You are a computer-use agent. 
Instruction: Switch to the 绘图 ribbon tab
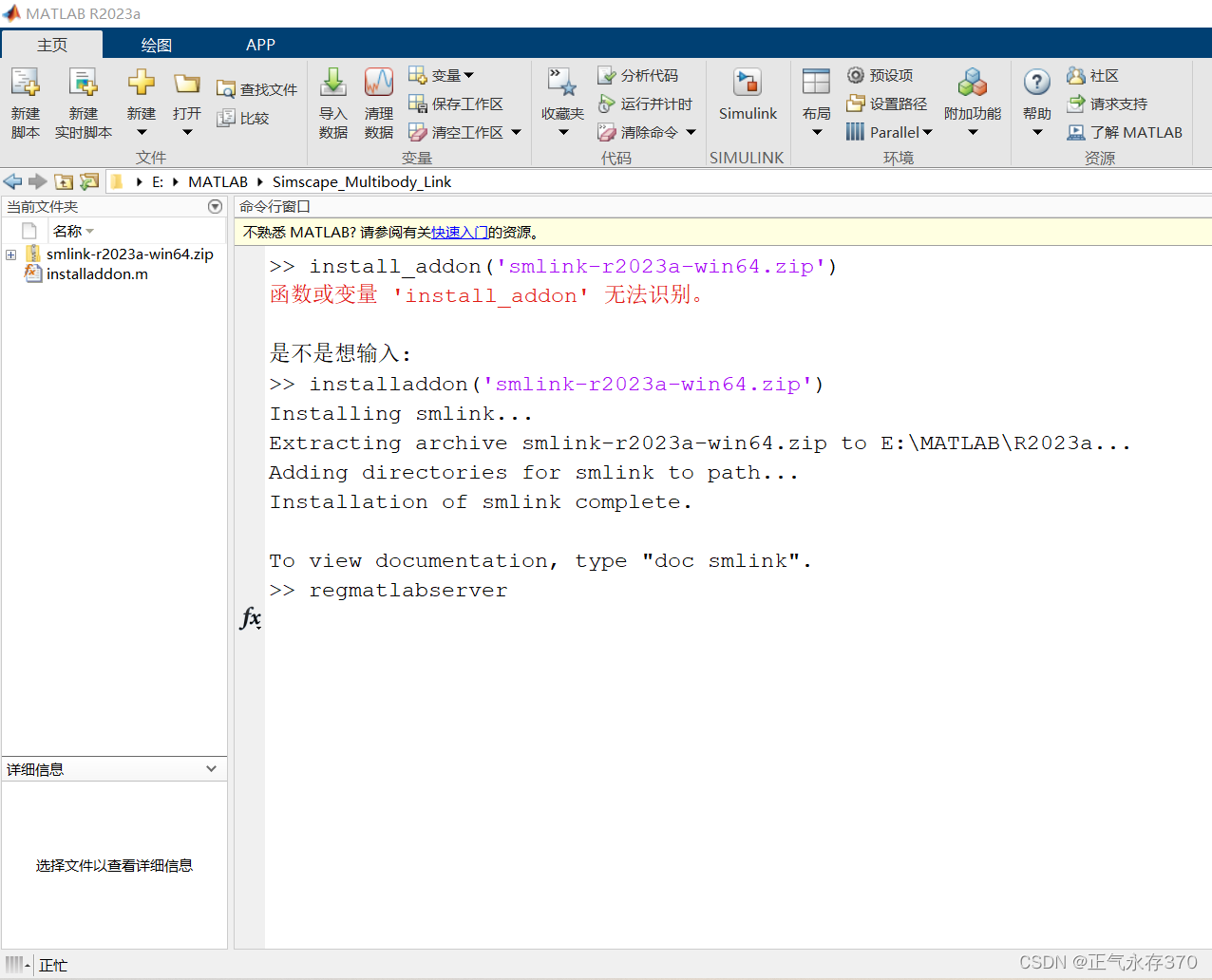156,44
